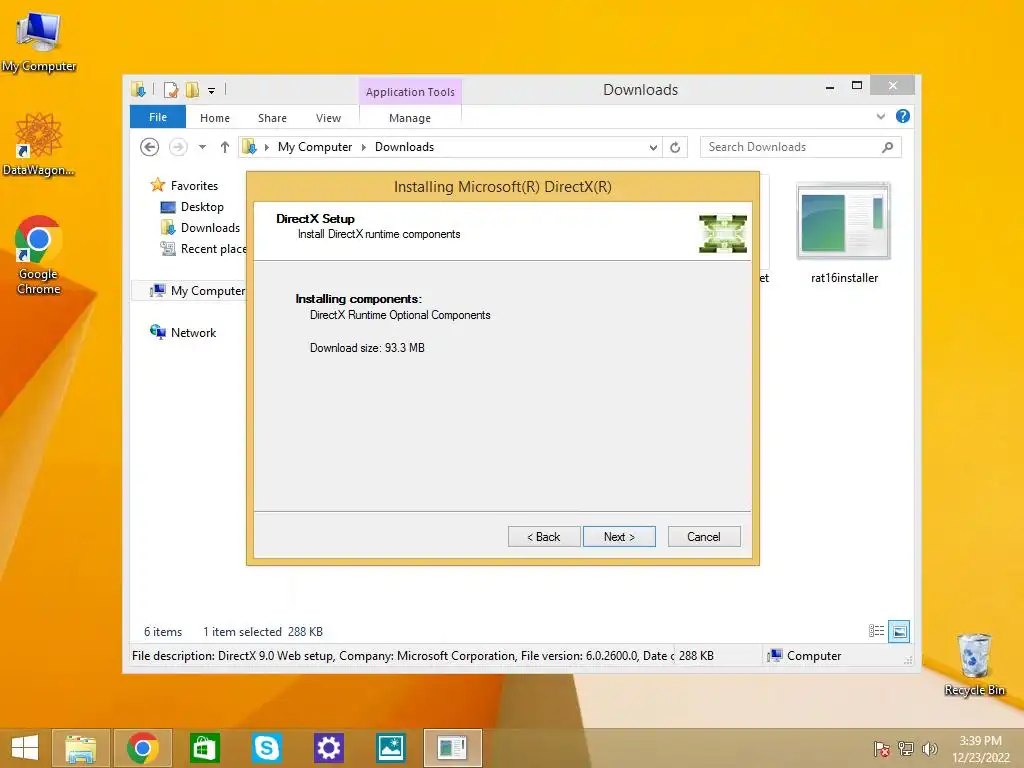Viewport: 1024px width, 768px height.
Task: Click Explorer help question mark icon
Action: tap(903, 116)
